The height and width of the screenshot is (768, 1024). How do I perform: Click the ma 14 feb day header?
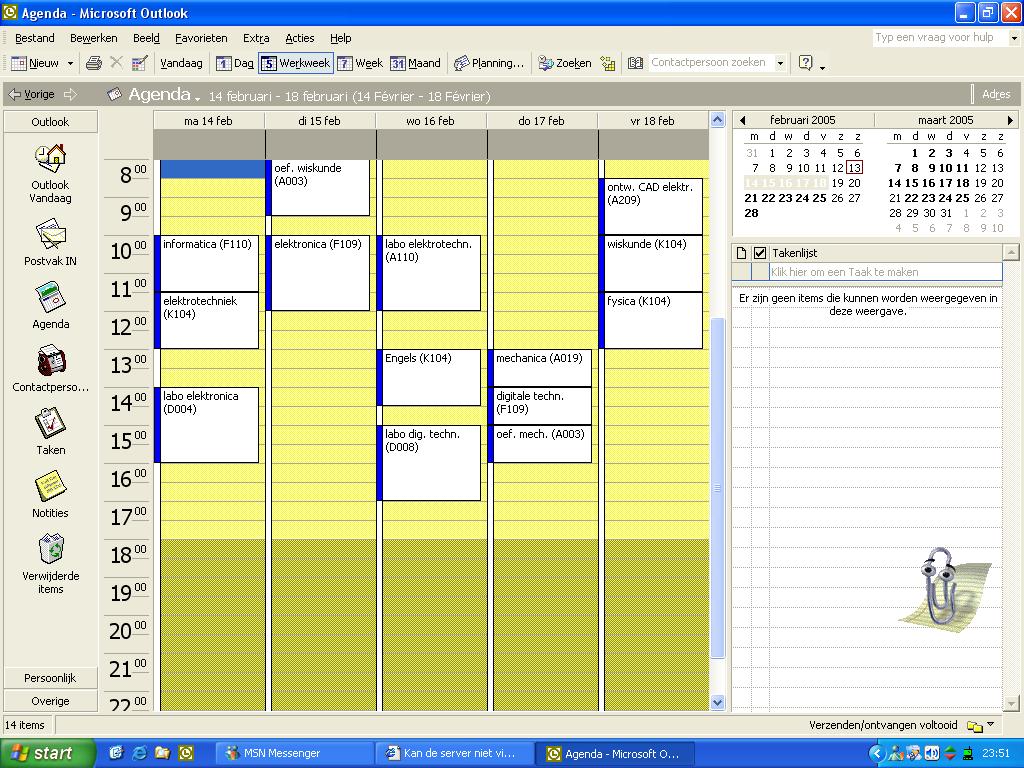point(208,121)
